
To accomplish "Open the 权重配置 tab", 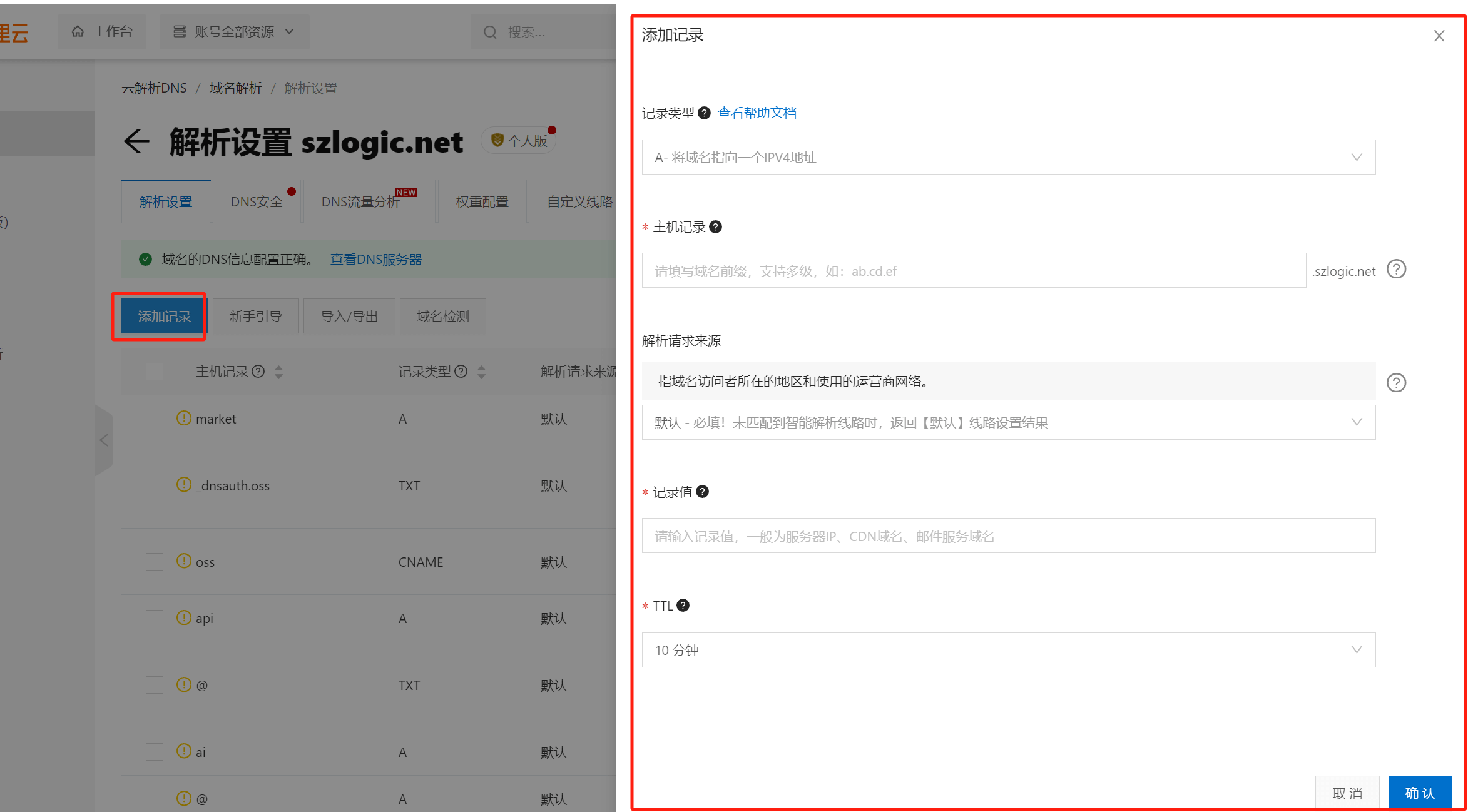I will [482, 201].
